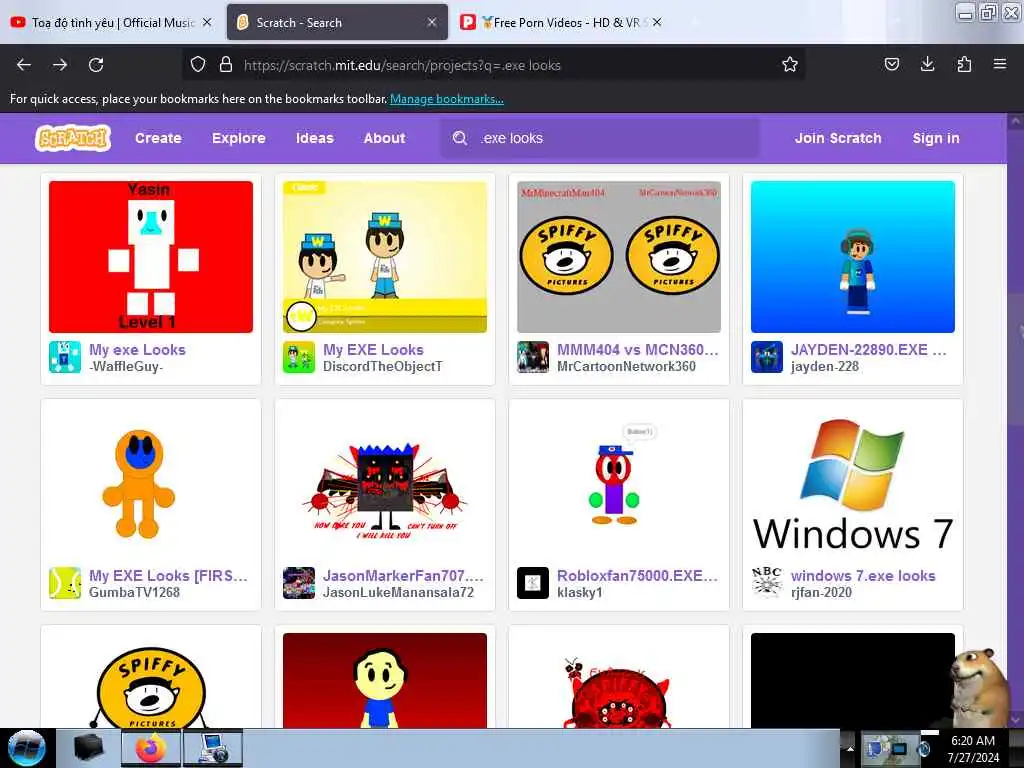Open the black box taskbar icon
1024x768 pixels.
88,748
